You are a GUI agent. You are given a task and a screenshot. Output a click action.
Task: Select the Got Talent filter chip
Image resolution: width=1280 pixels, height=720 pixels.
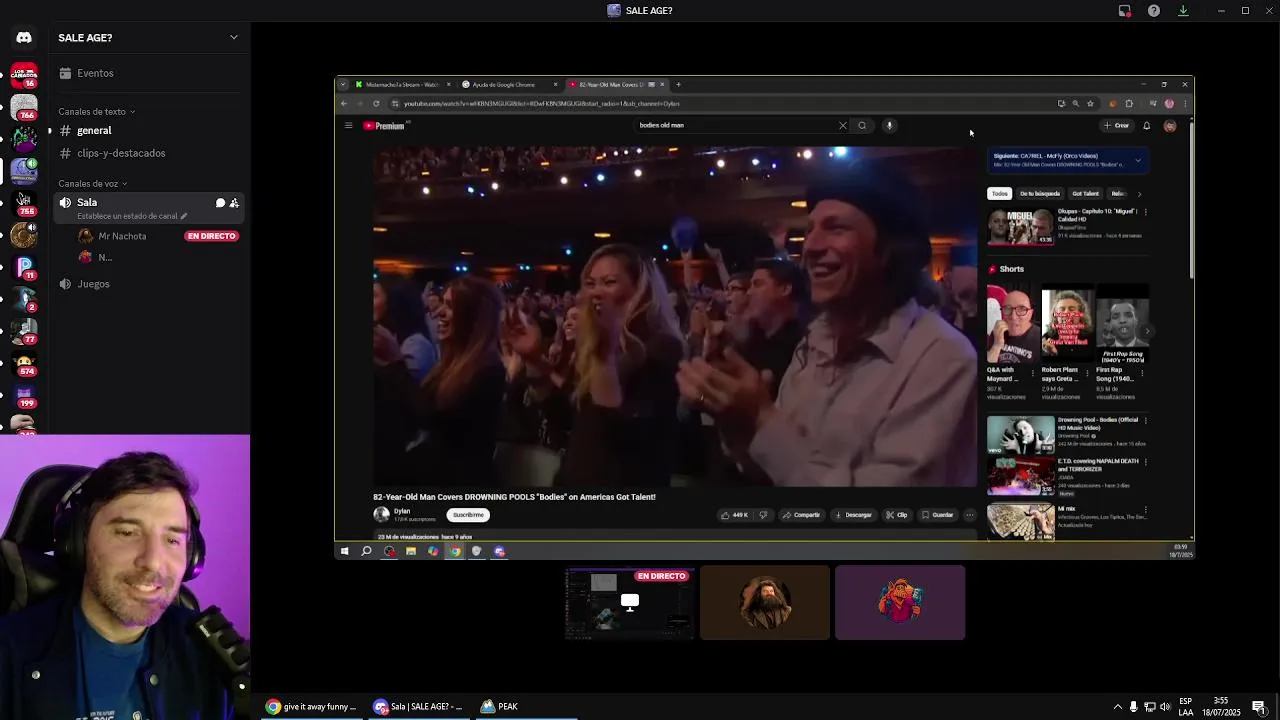pos(1085,194)
